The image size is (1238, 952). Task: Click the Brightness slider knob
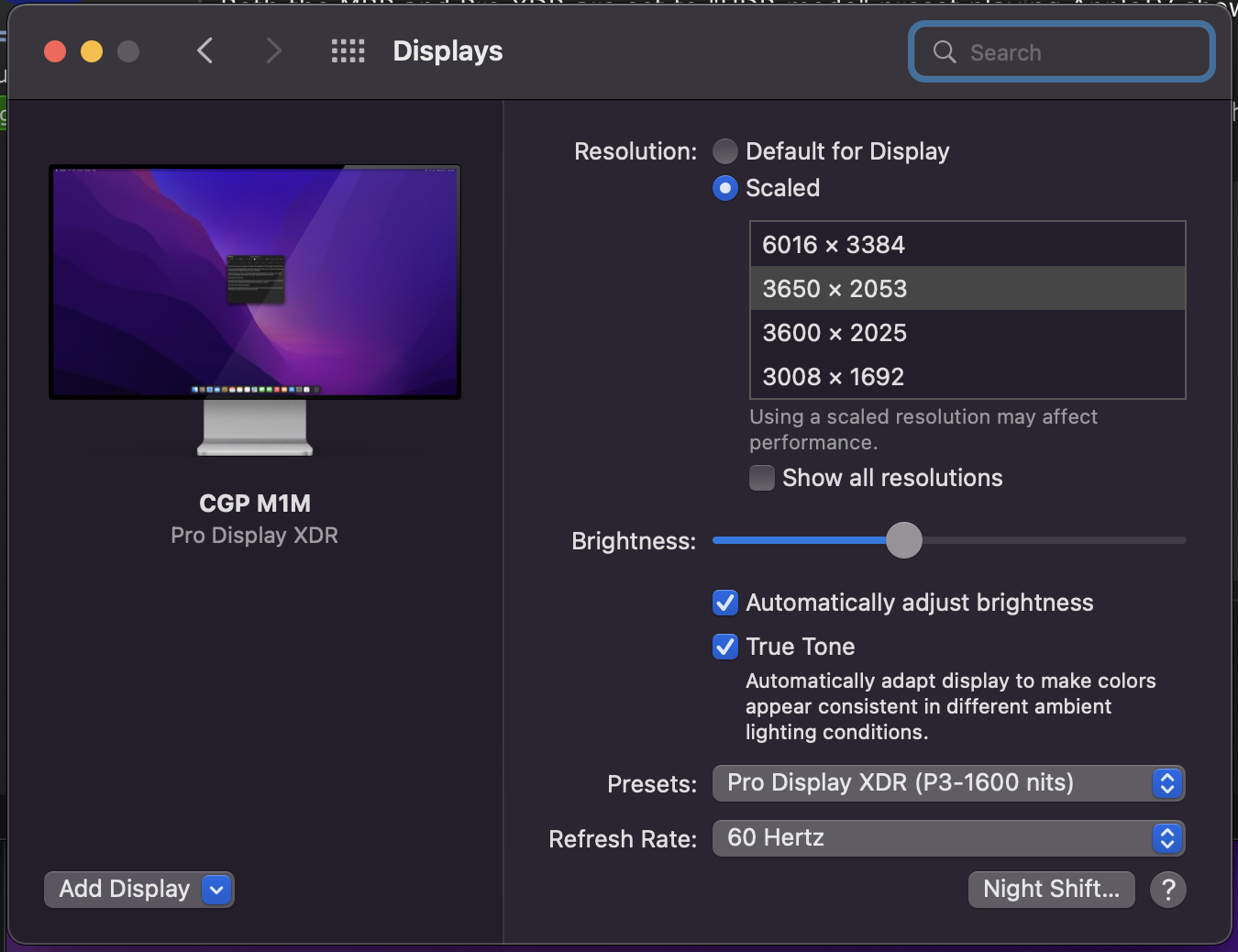(904, 540)
